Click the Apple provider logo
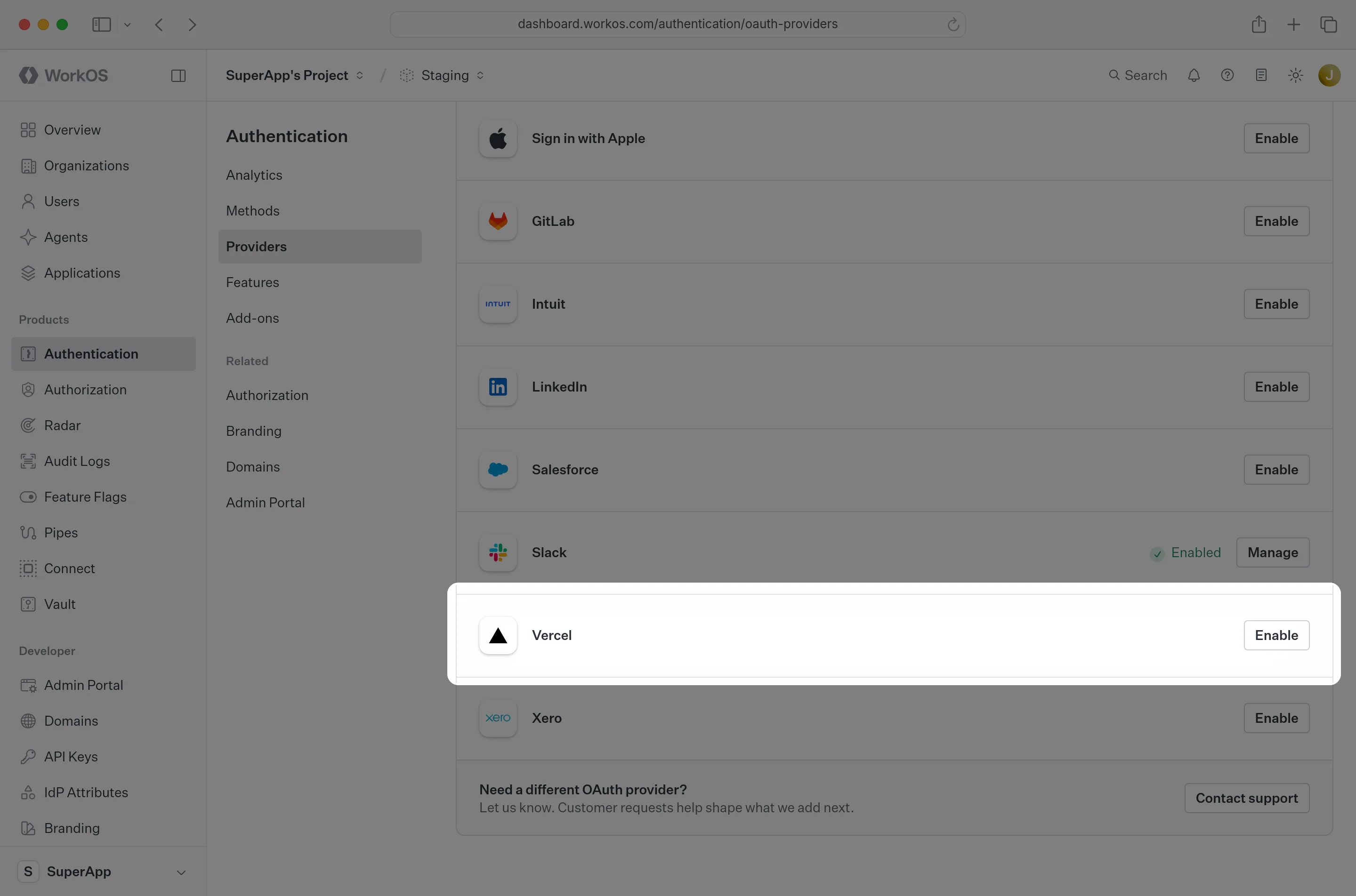This screenshot has height=896, width=1356. click(498, 138)
